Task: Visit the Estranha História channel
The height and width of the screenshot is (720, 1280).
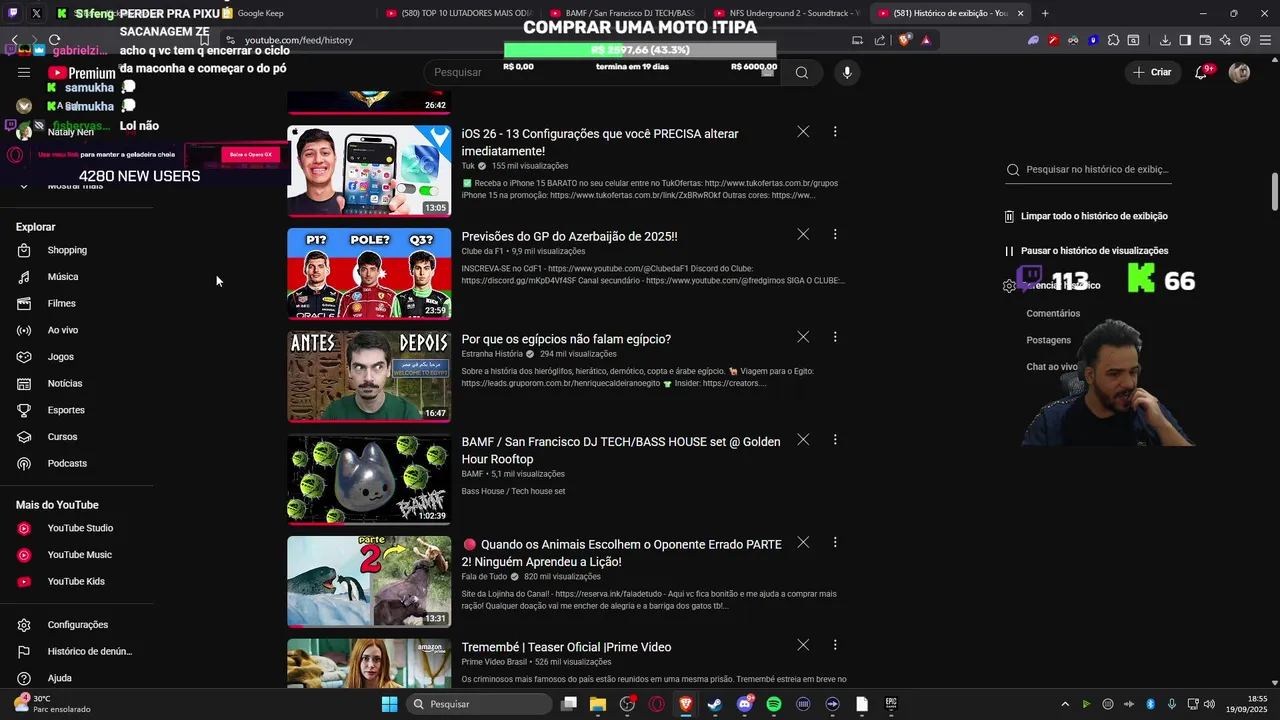Action: [492, 354]
